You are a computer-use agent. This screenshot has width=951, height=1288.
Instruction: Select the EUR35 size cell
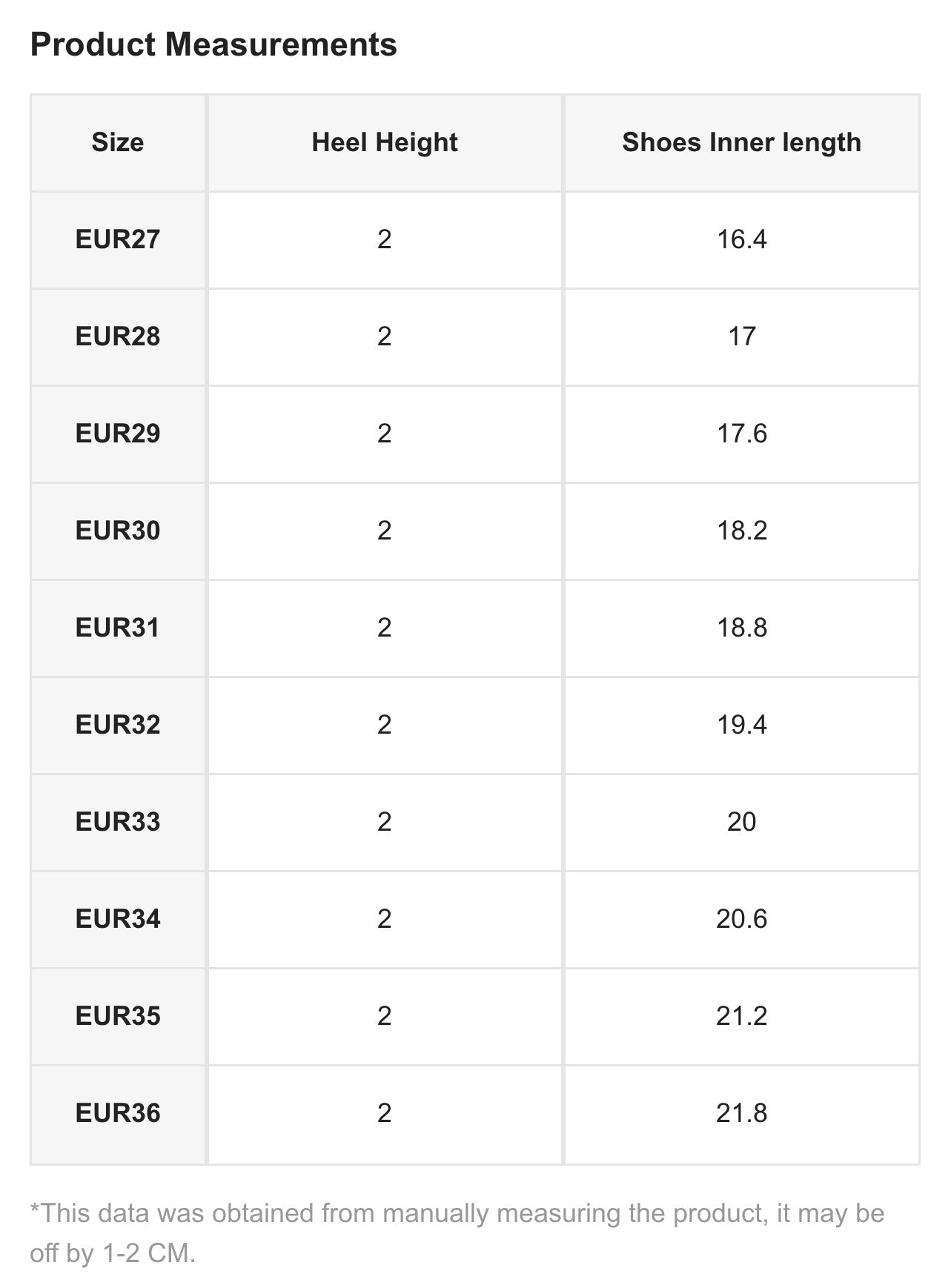(118, 1016)
